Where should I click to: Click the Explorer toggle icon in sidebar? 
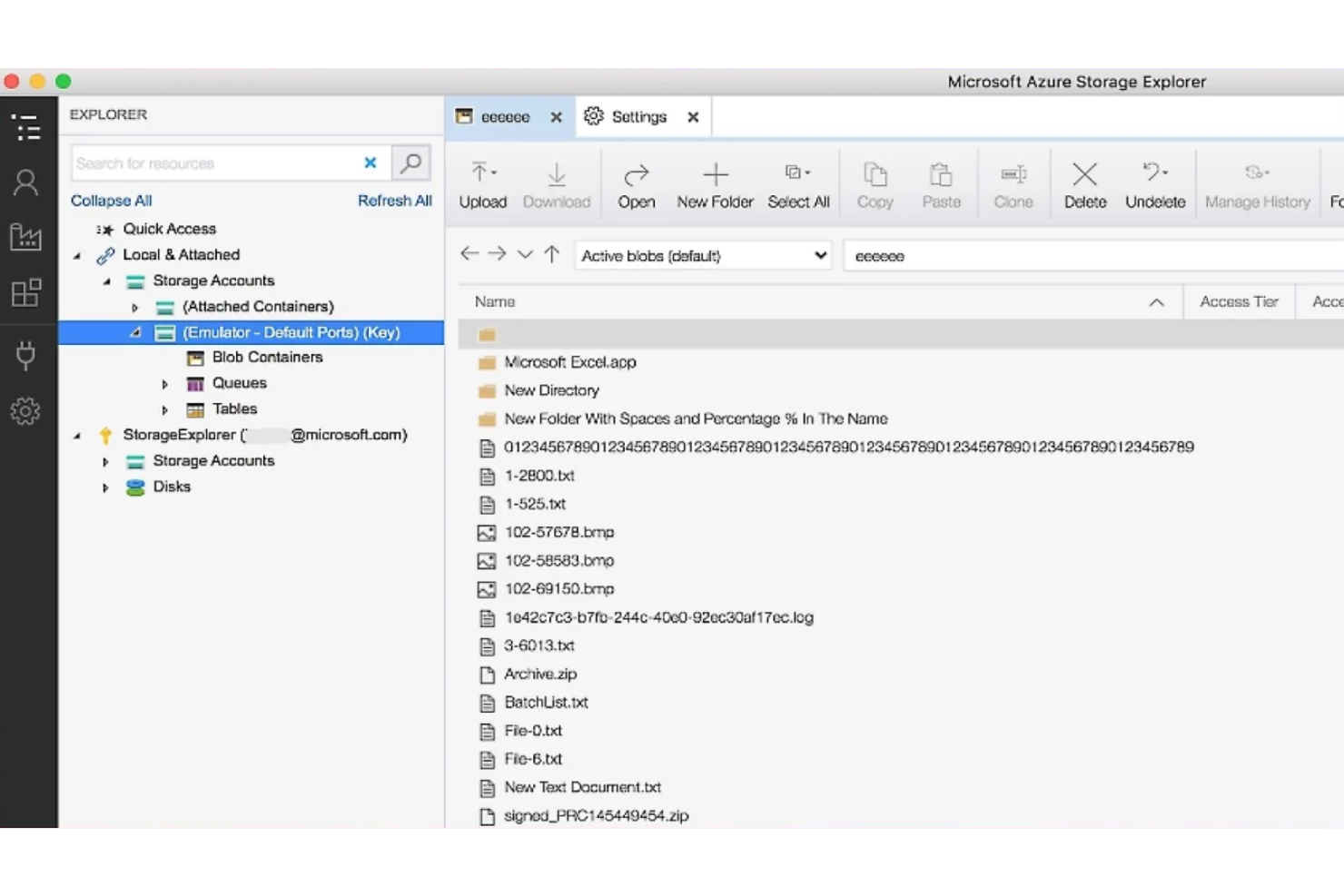tap(27, 127)
